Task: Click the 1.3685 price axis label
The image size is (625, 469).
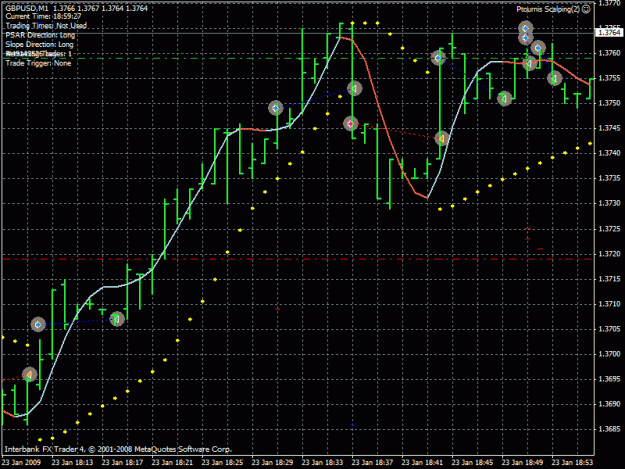Action: click(x=609, y=429)
